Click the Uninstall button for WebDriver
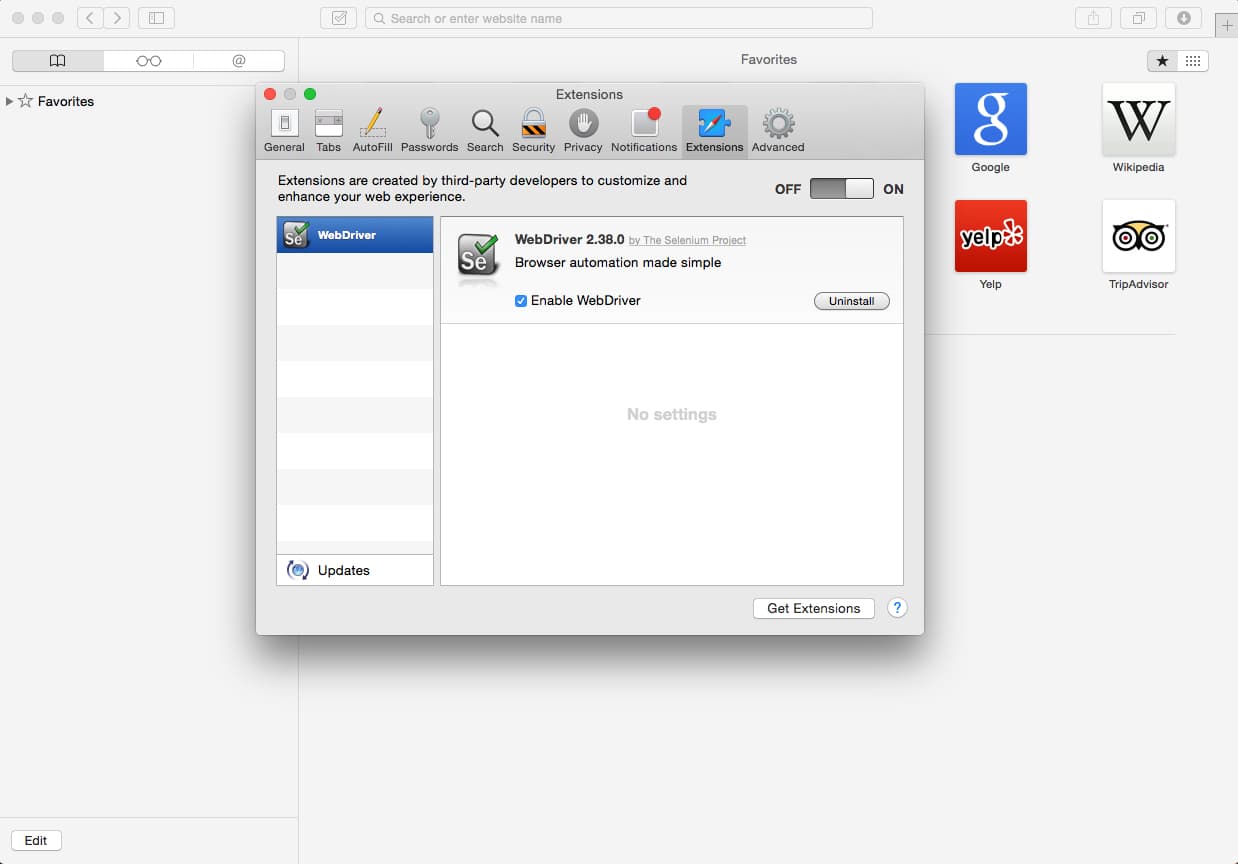 pos(851,301)
